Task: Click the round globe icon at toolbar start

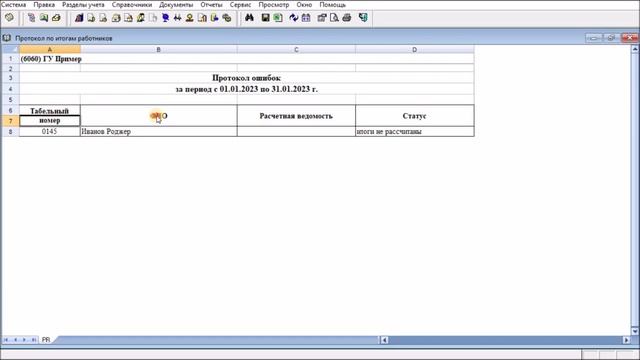Action: click(9, 18)
